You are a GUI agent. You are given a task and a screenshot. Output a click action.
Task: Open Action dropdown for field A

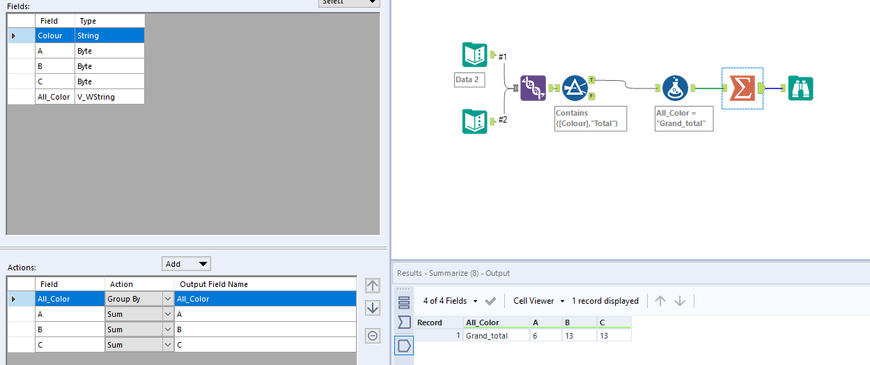168,314
